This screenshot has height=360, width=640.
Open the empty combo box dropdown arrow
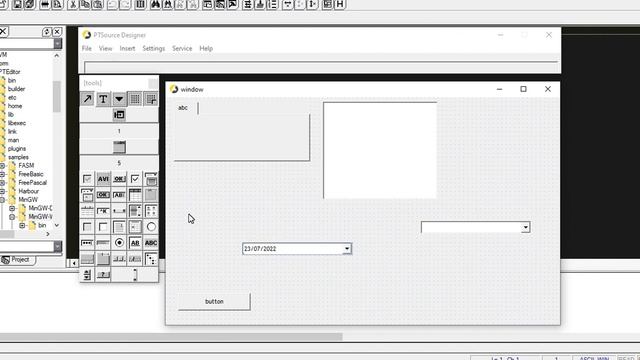tap(526, 227)
